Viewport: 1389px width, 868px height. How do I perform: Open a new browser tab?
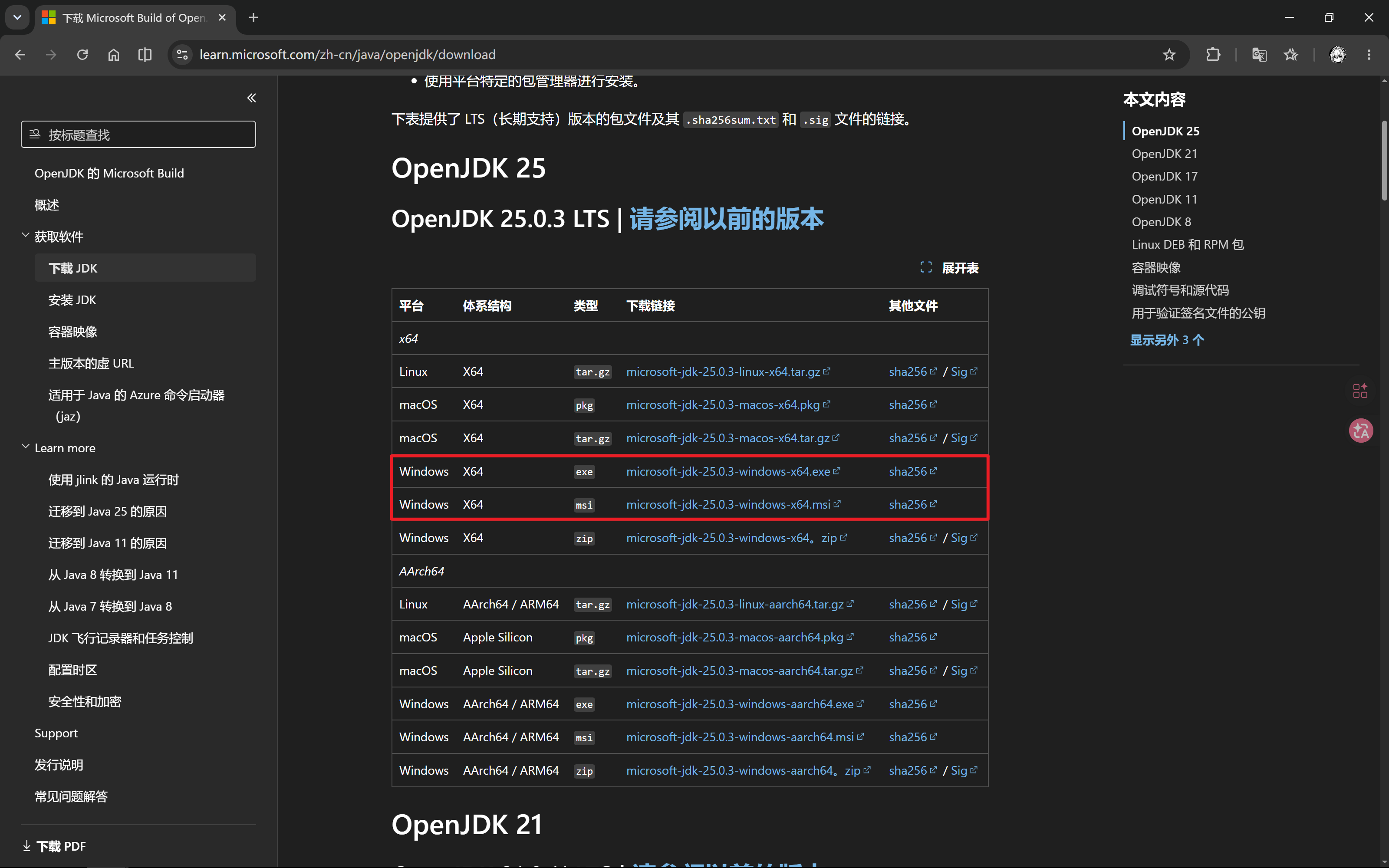click(x=253, y=18)
